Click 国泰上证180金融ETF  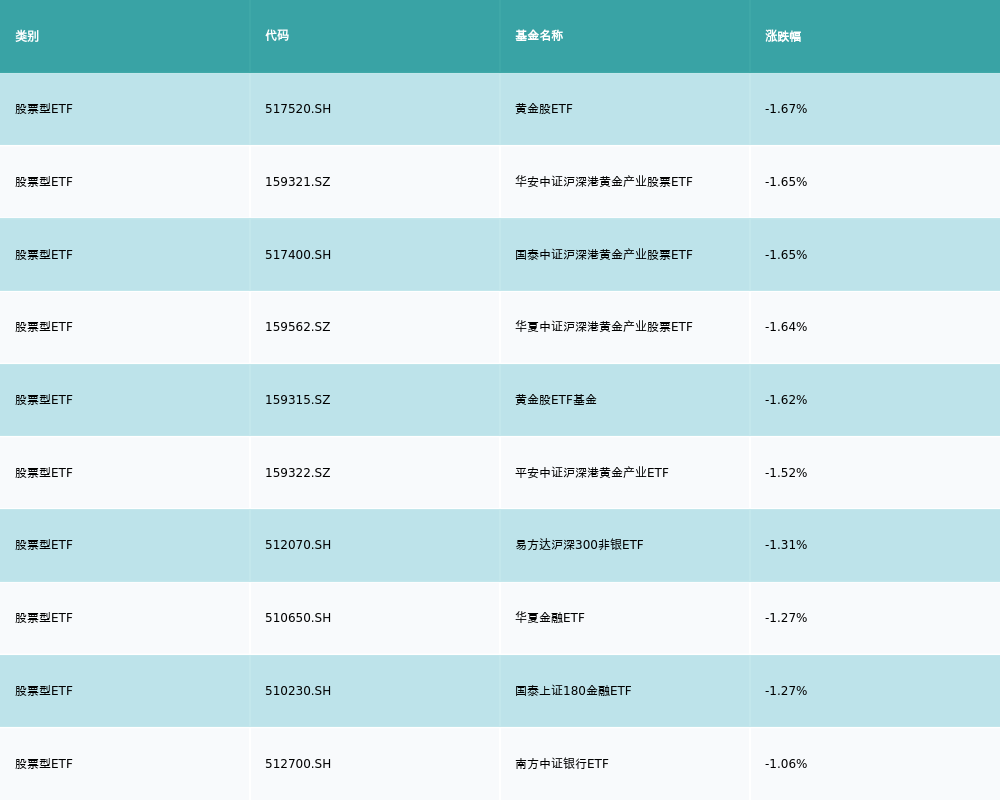click(573, 691)
